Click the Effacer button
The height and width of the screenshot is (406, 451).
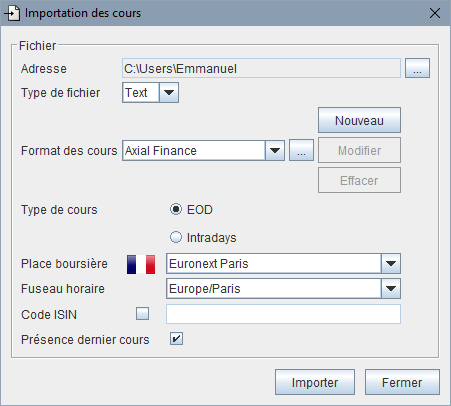pyautogui.click(x=359, y=180)
